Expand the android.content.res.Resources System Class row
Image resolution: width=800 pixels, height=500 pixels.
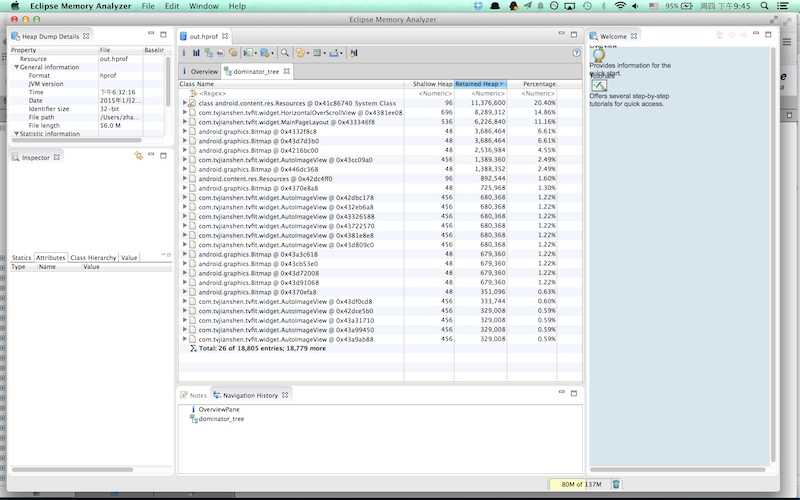pyautogui.click(x=185, y=103)
